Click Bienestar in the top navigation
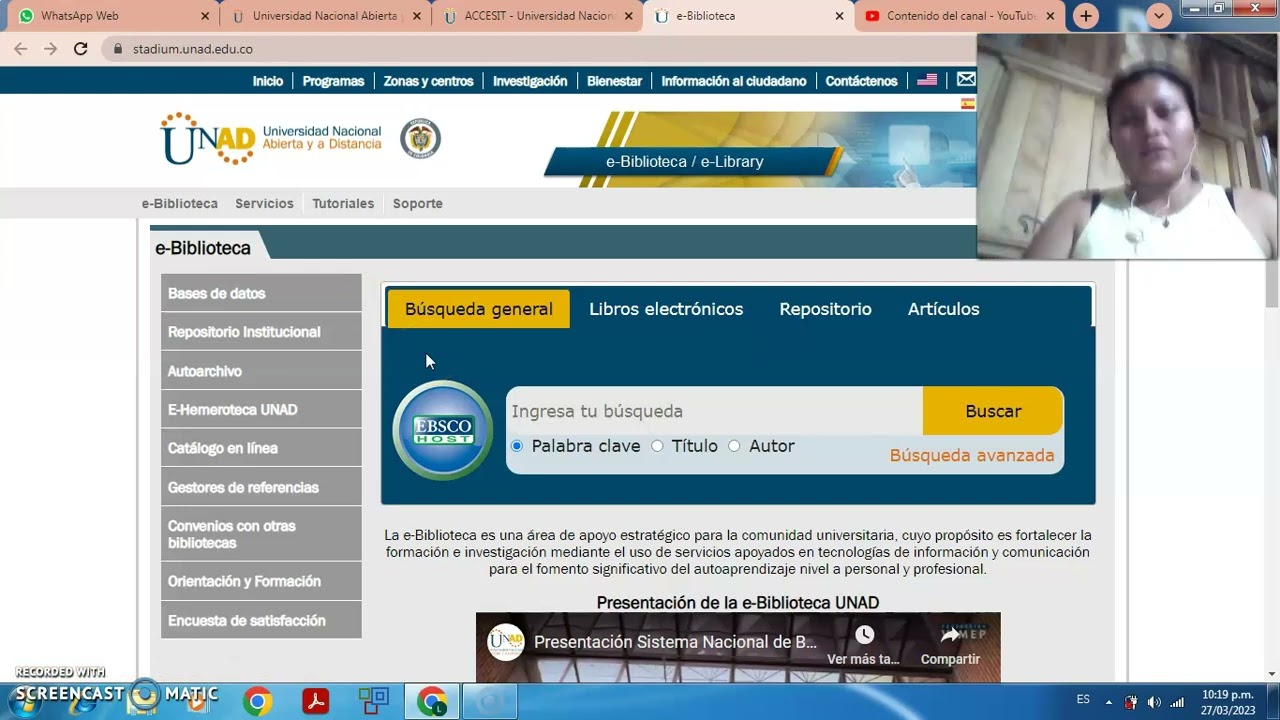 click(x=614, y=81)
